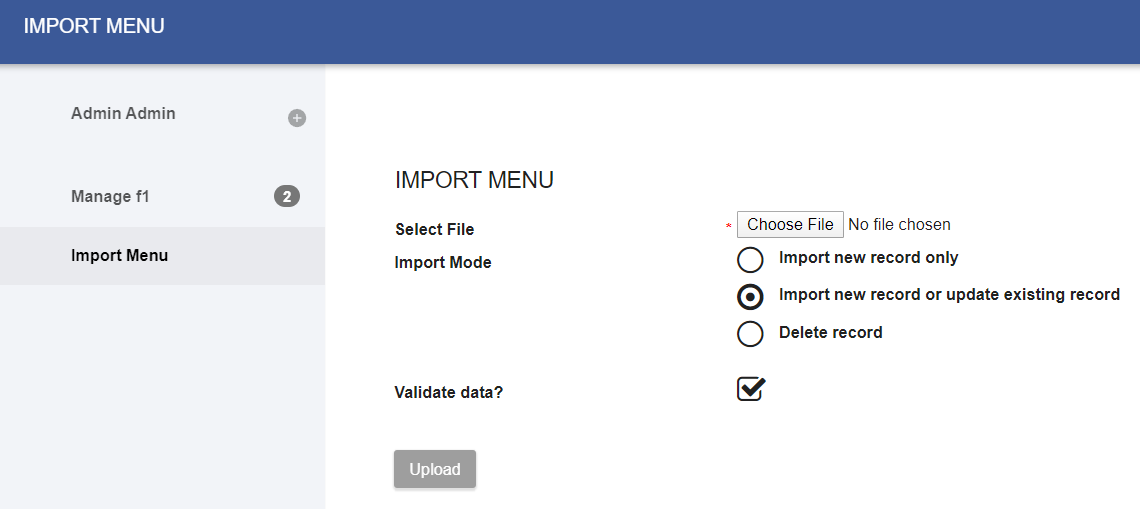This screenshot has width=1140, height=509.
Task: Go to Import Menu in the sidebar
Action: [x=119, y=256]
